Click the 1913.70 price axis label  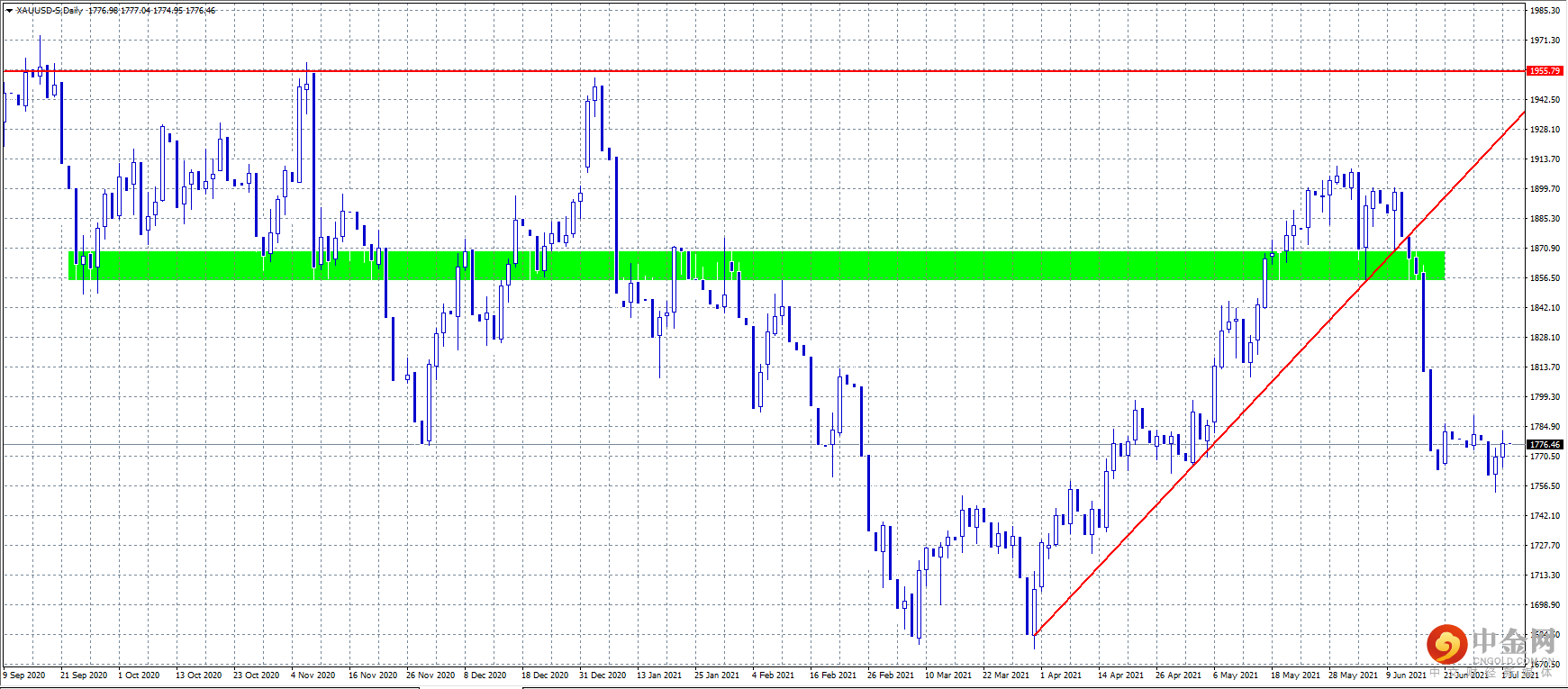tap(1545, 159)
